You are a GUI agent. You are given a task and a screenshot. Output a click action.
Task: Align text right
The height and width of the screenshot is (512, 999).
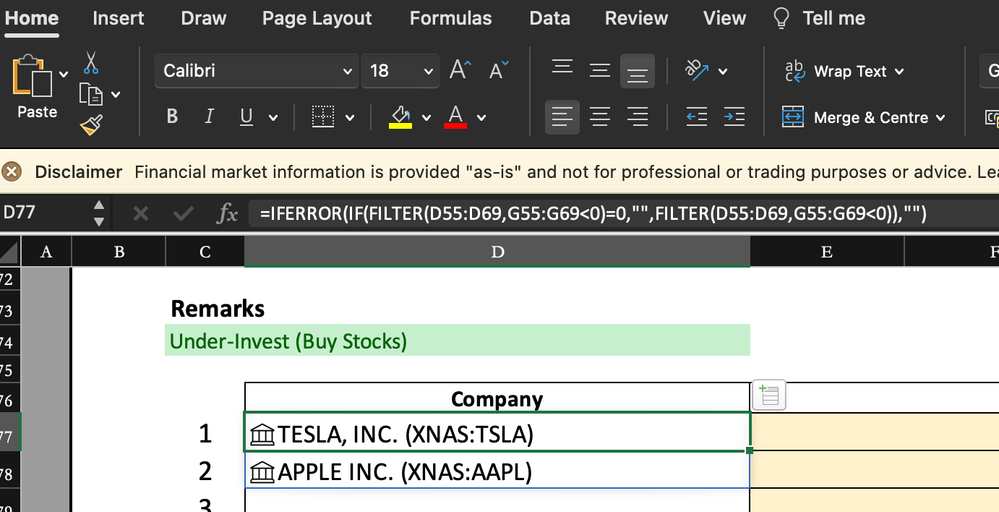[637, 117]
